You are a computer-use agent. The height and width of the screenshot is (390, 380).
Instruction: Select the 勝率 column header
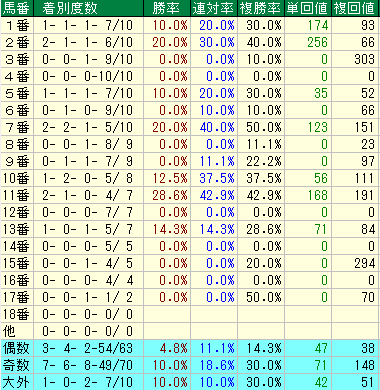pyautogui.click(x=167, y=8)
